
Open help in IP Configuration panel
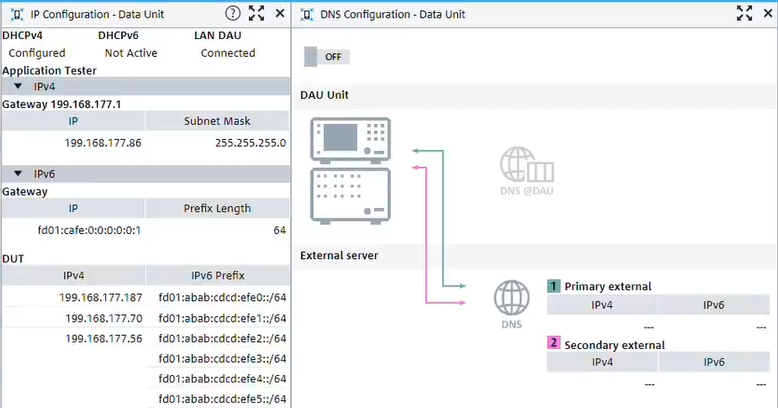[x=233, y=13]
